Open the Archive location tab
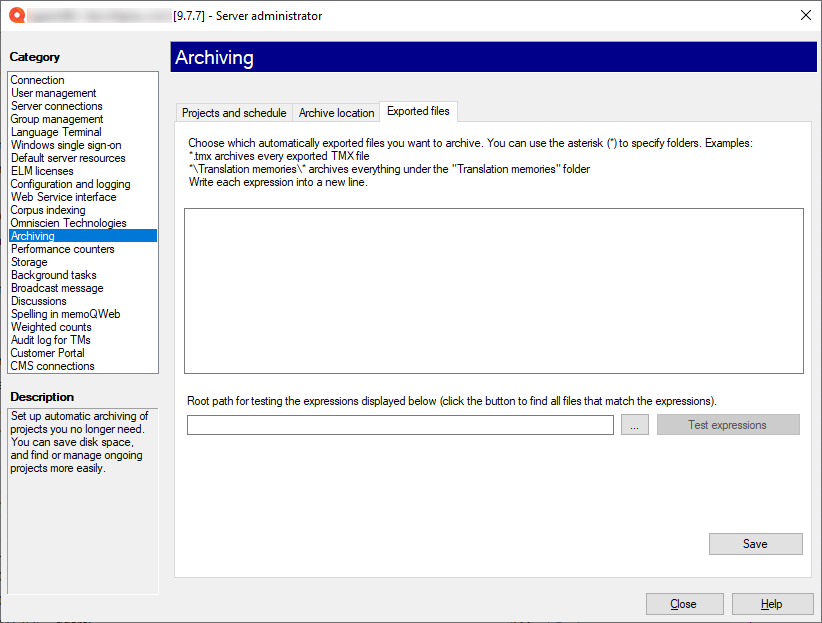This screenshot has height=623, width=822. 336,112
